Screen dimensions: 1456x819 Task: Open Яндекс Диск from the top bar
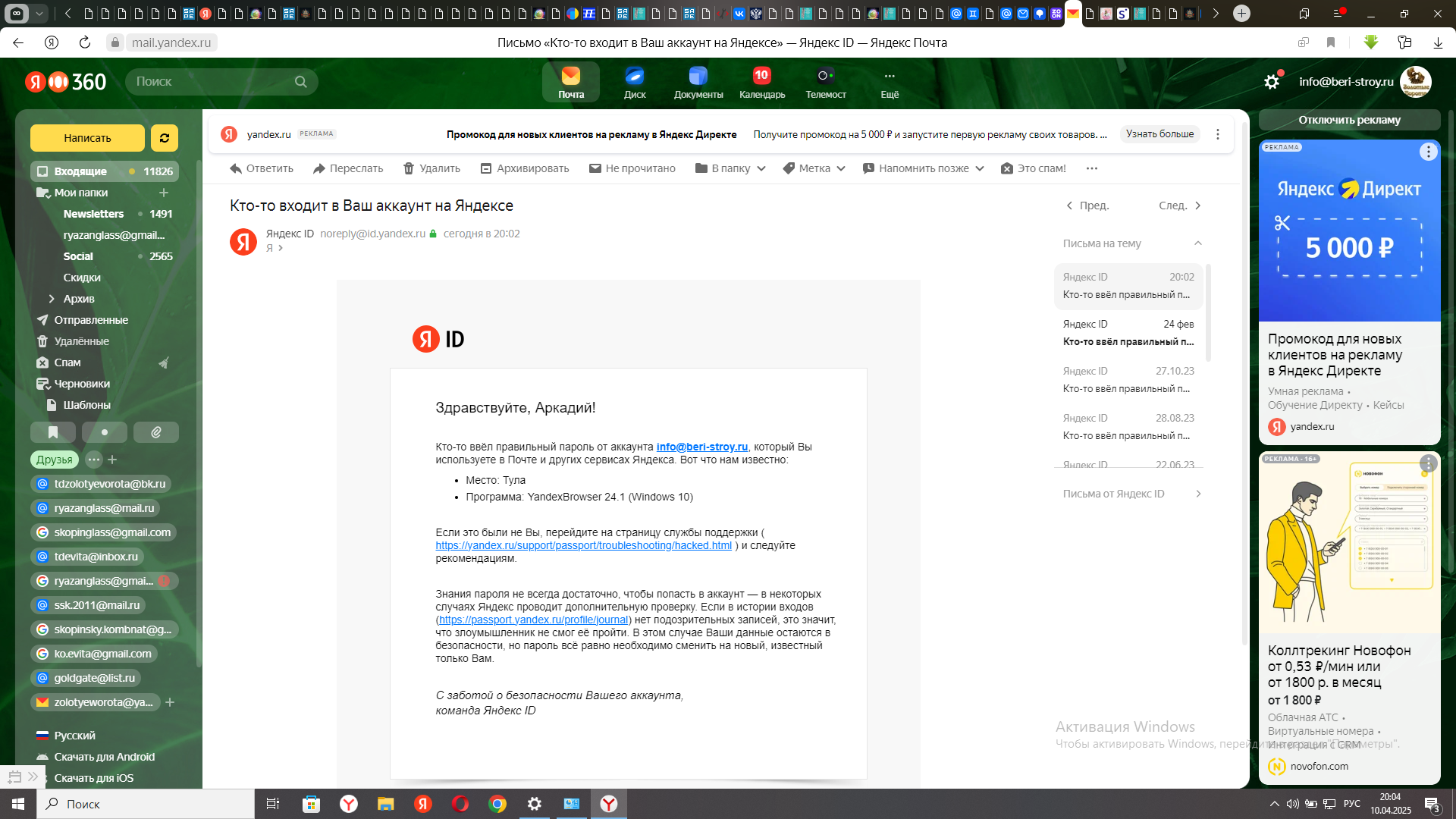click(x=635, y=82)
